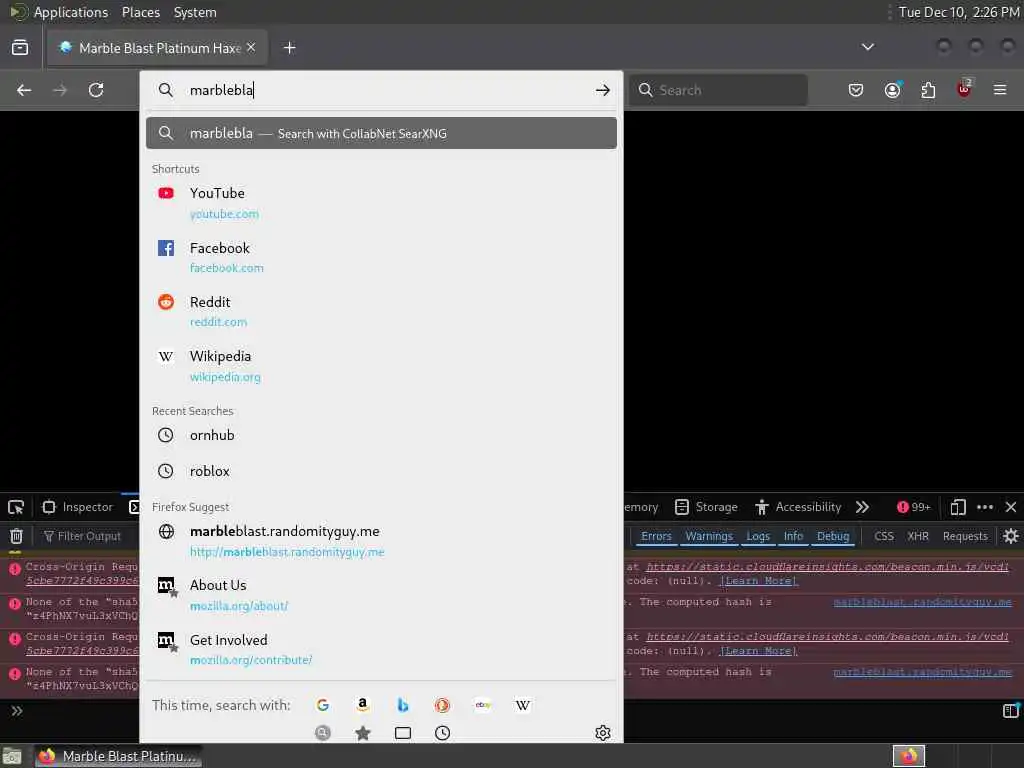Select the marblebla SearXNG search suggestion

[x=381, y=133]
